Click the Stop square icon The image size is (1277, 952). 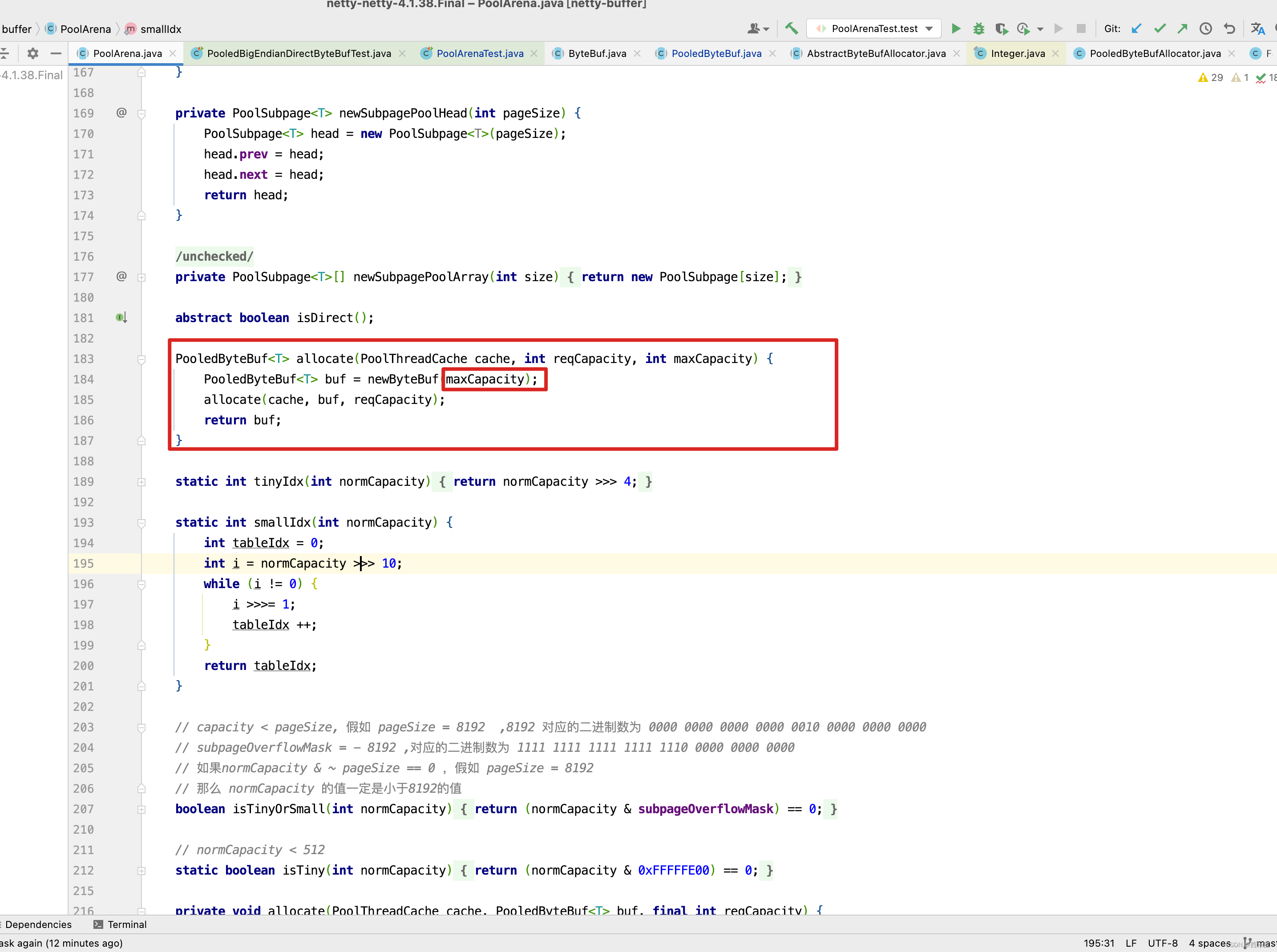1081,28
